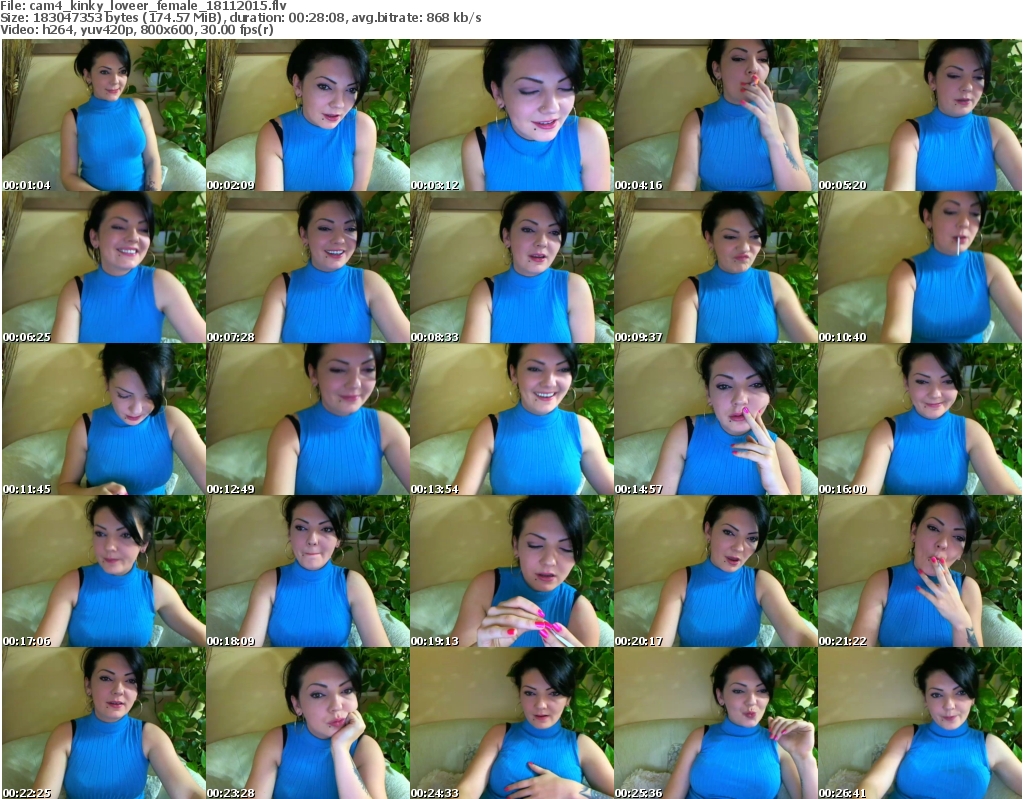Image resolution: width=1024 pixels, height=799 pixels.
Task: Select the frame at 00:08:33
Action: click(512, 267)
